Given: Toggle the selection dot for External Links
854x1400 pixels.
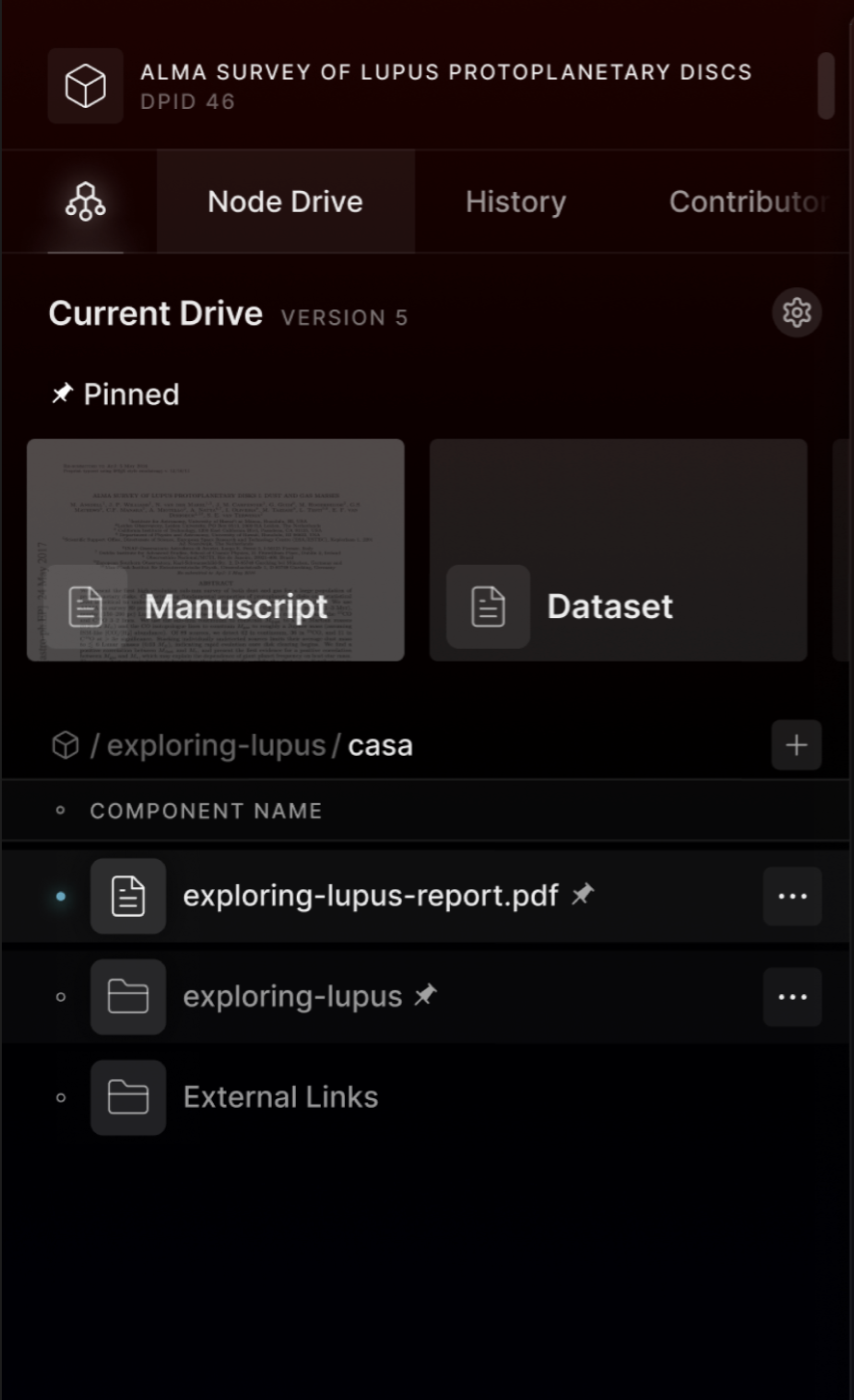Looking at the screenshot, I should 61,1097.
